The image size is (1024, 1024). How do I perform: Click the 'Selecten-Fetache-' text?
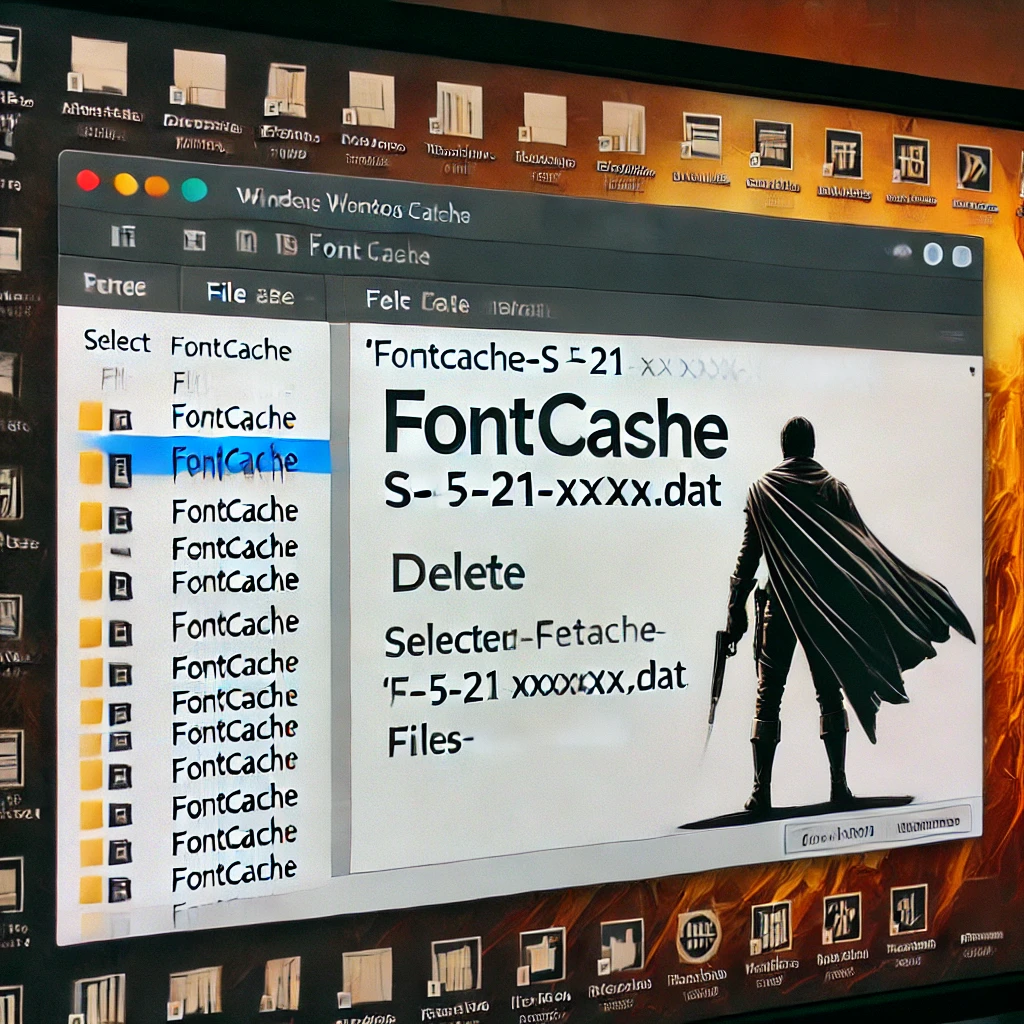point(524,636)
